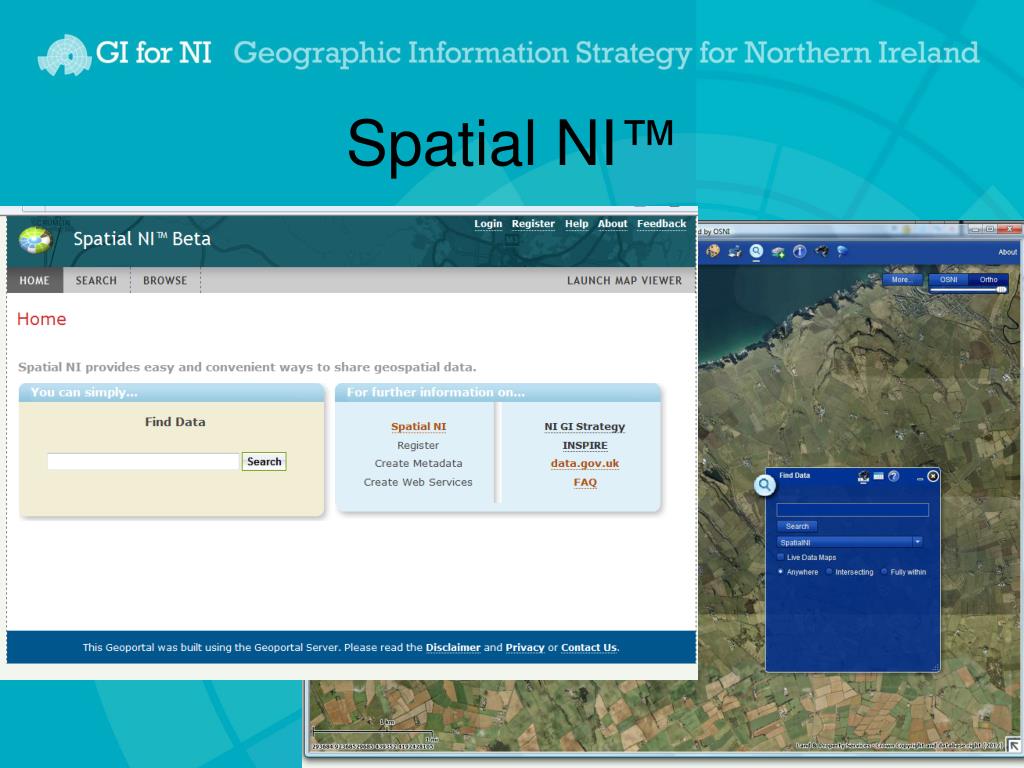This screenshot has height=768, width=1024.
Task: Switch basemap to OSNI
Action: click(x=948, y=280)
